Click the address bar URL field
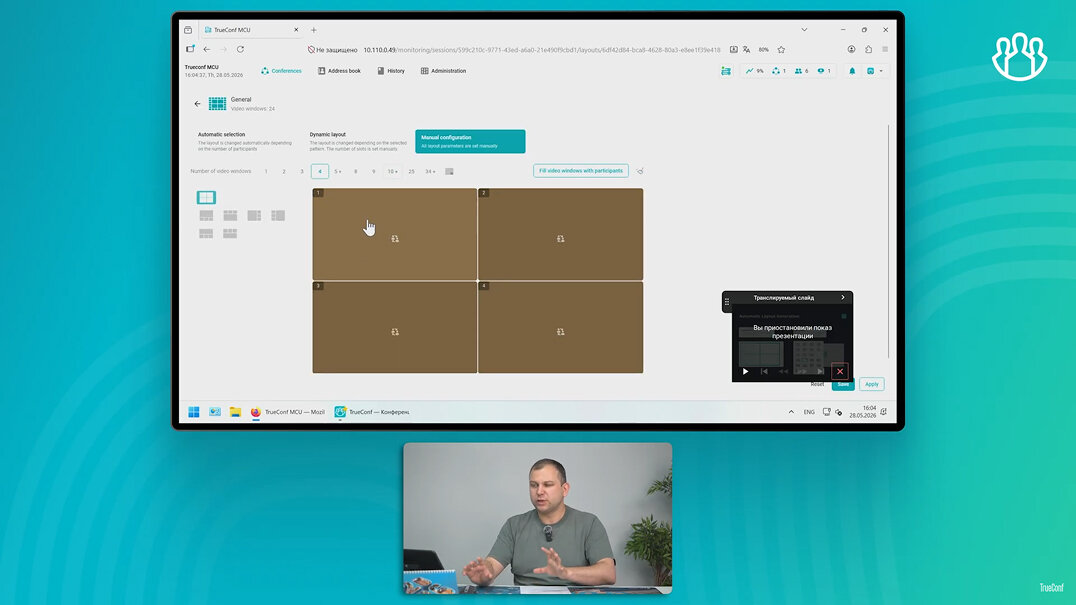Screen dimensions: 1076x605 (x=542, y=49)
